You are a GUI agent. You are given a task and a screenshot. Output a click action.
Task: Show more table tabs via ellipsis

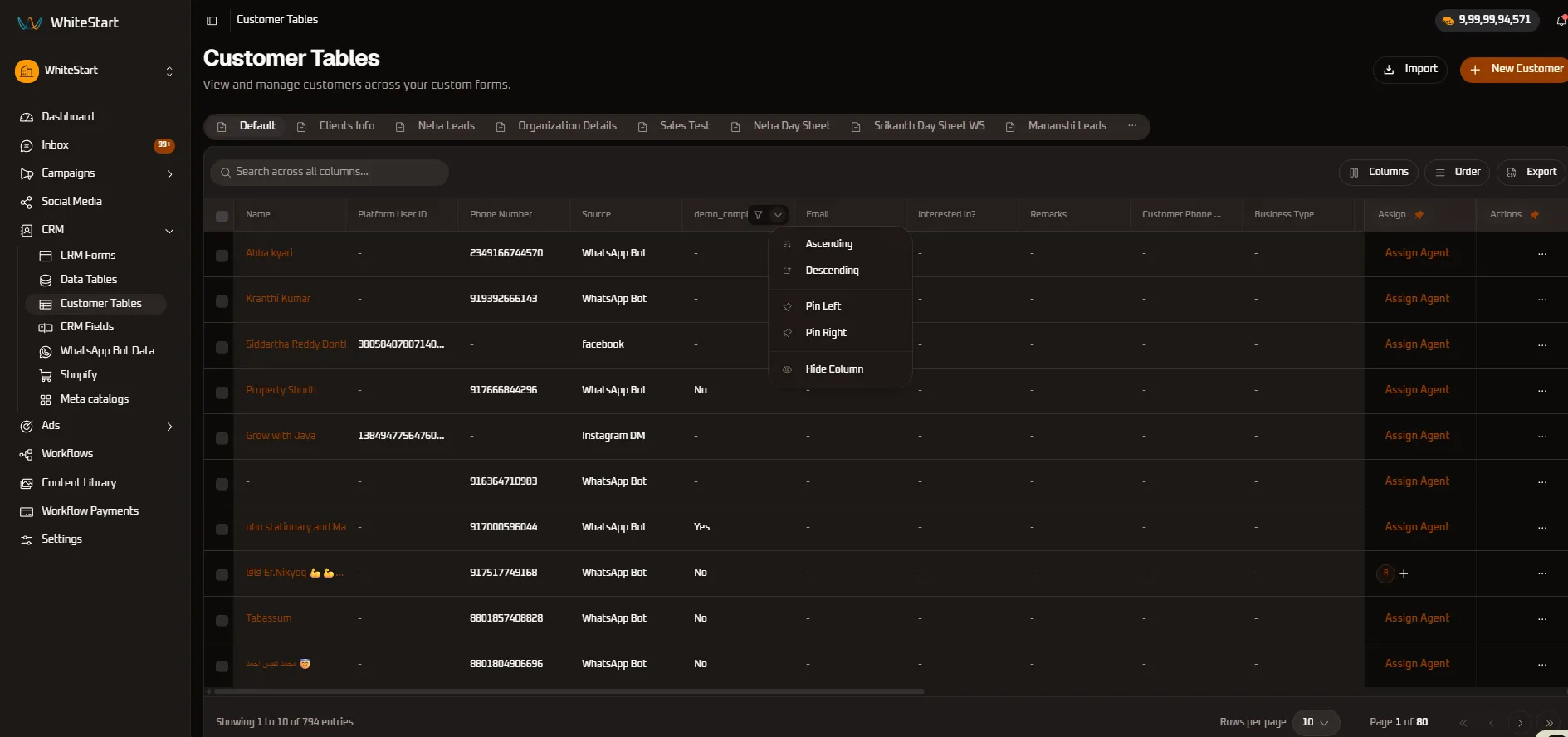pos(1132,126)
